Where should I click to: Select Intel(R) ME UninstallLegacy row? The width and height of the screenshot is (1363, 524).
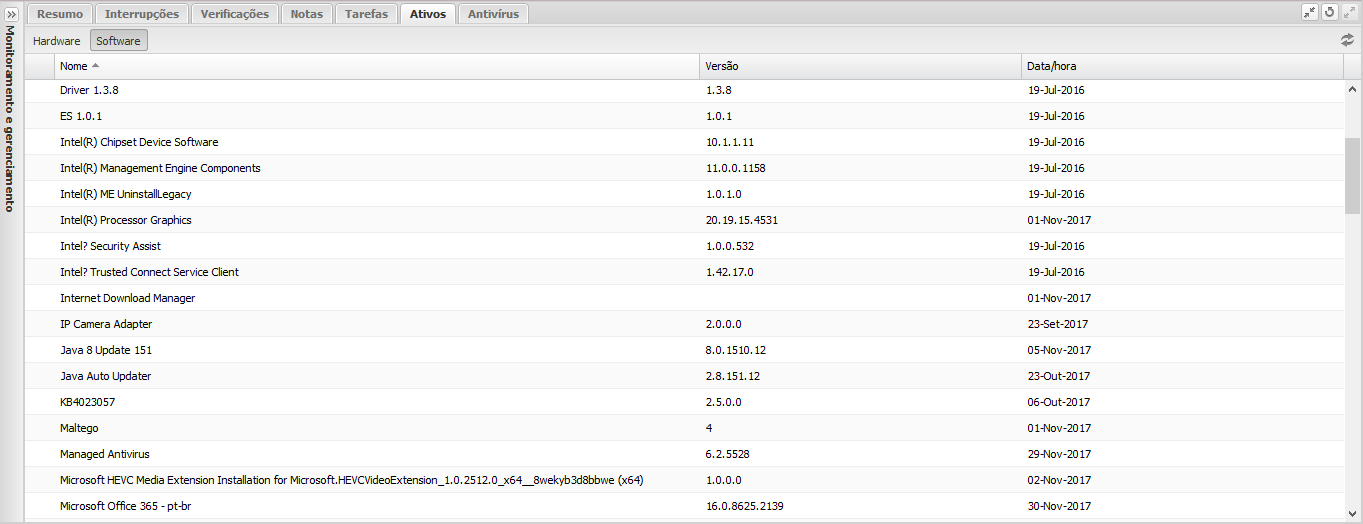click(684, 194)
